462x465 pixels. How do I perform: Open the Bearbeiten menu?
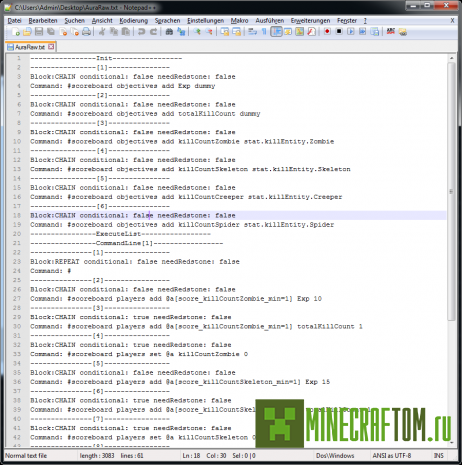[x=43, y=21]
